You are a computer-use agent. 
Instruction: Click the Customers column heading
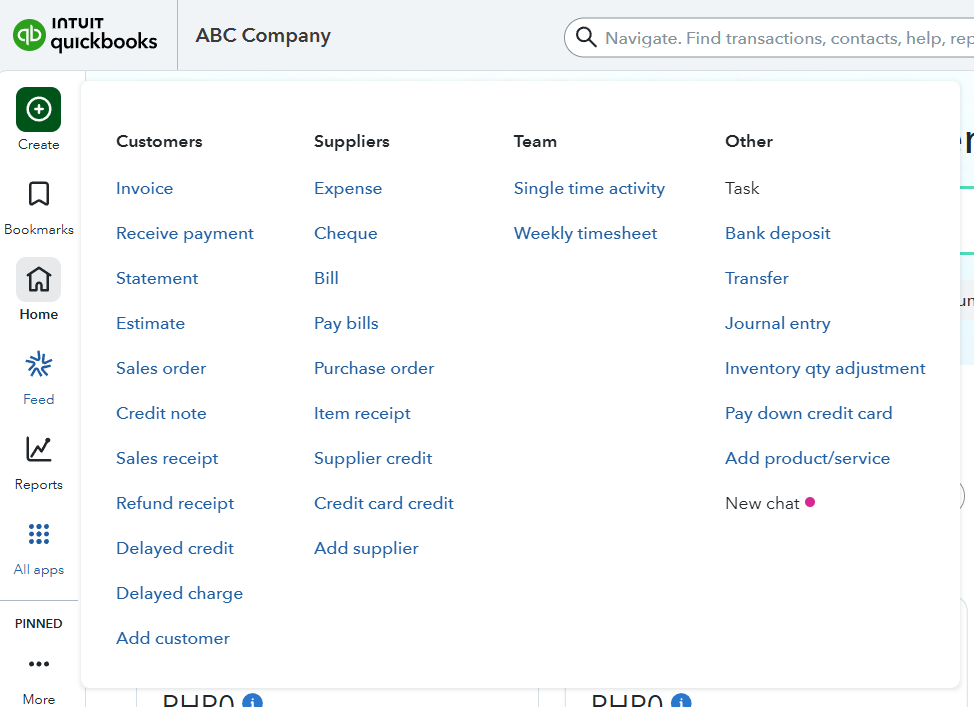coord(159,141)
